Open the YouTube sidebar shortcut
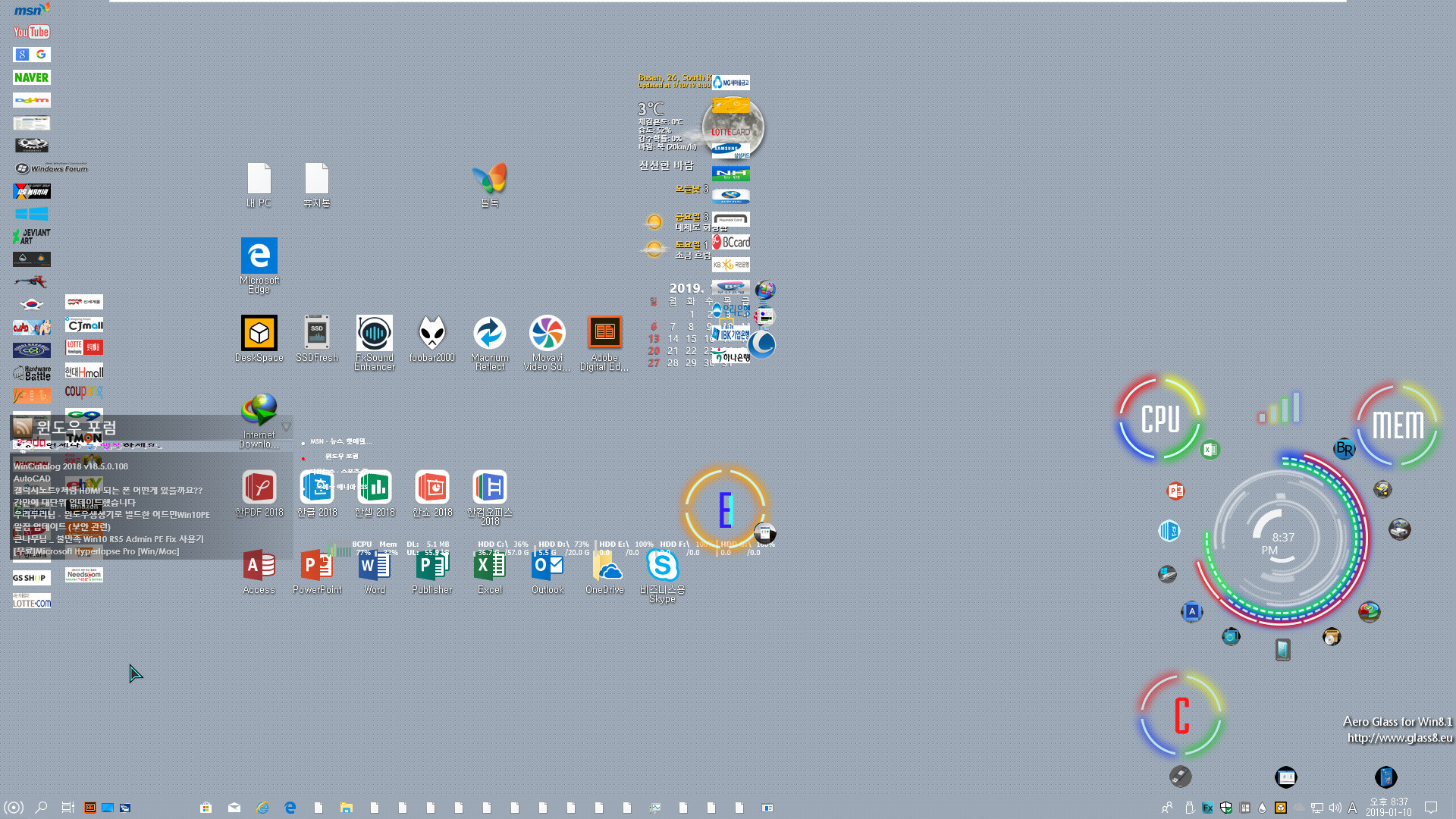The image size is (1456, 819). pyautogui.click(x=32, y=32)
